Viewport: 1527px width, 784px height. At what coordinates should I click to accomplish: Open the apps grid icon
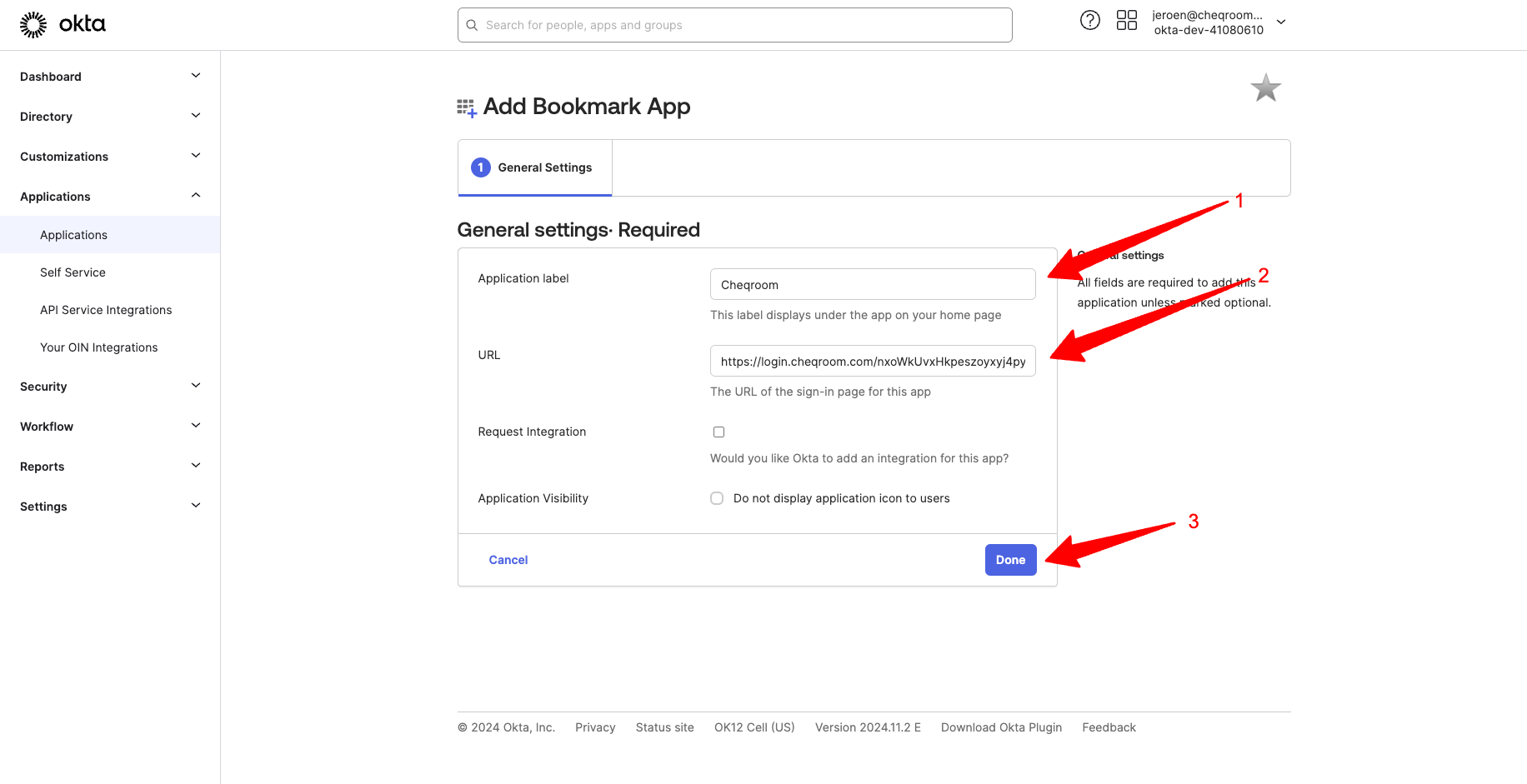(x=1126, y=21)
